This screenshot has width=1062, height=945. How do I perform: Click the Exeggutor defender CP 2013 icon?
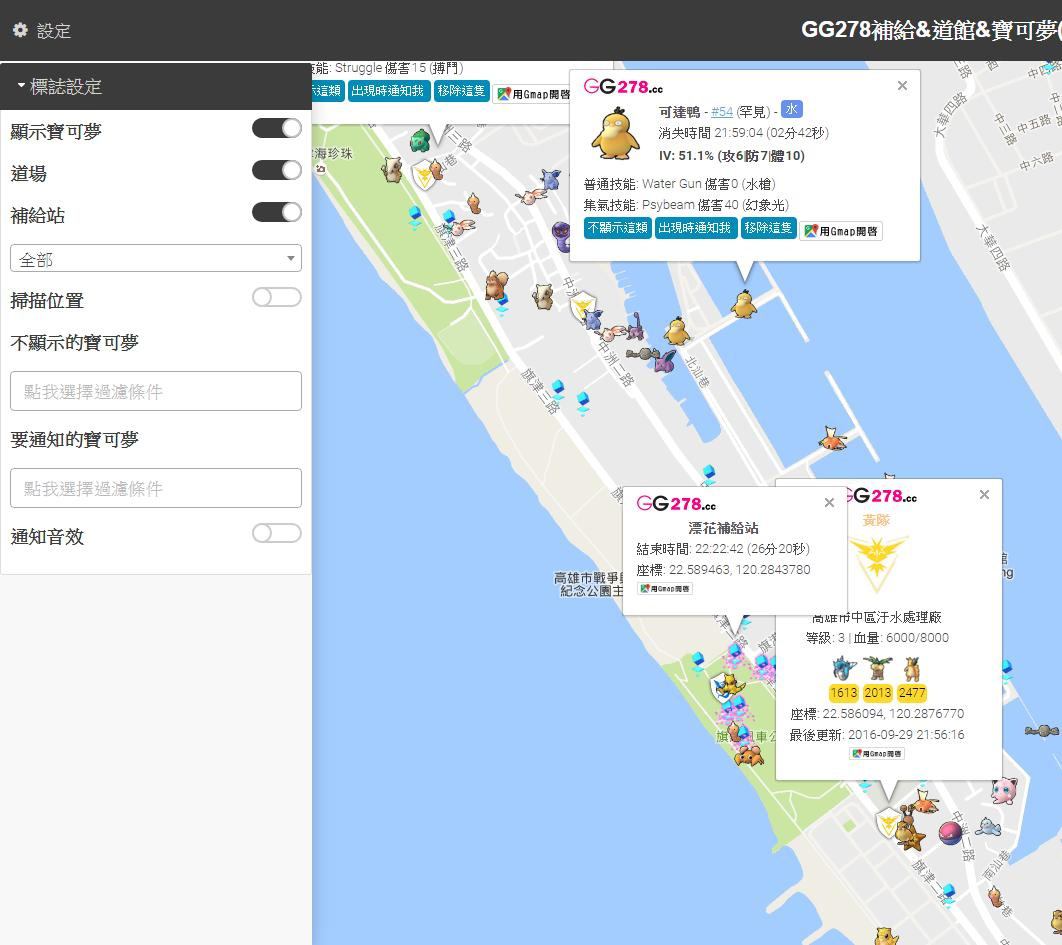pos(877,668)
